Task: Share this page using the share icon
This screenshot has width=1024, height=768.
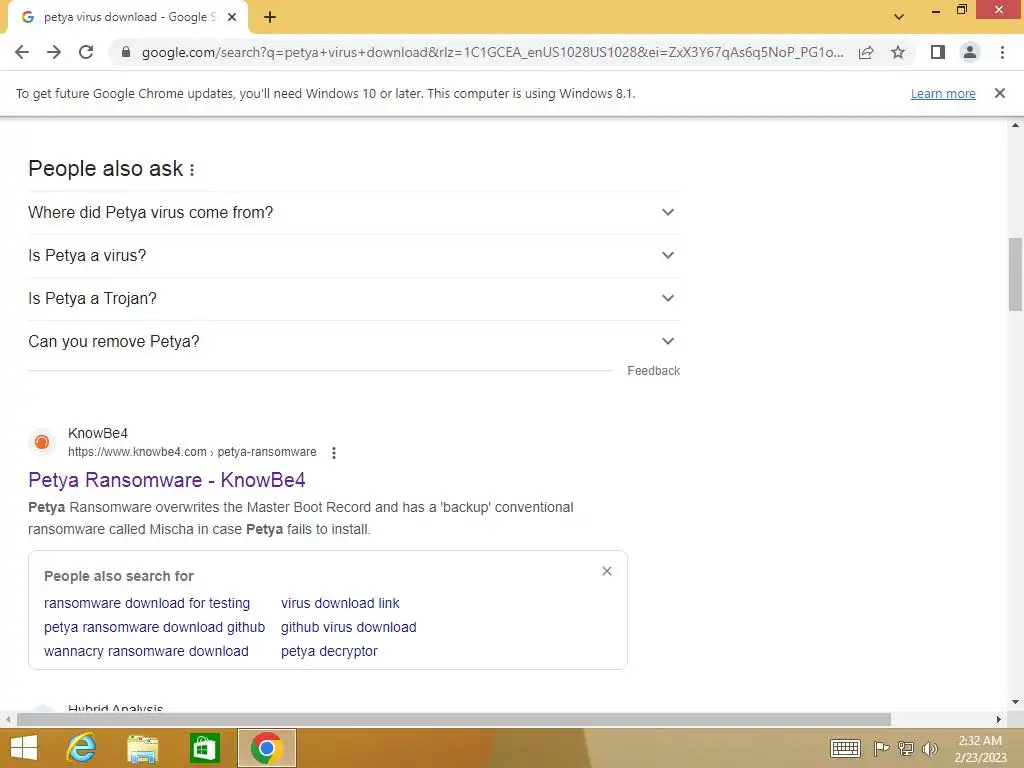Action: [866, 52]
